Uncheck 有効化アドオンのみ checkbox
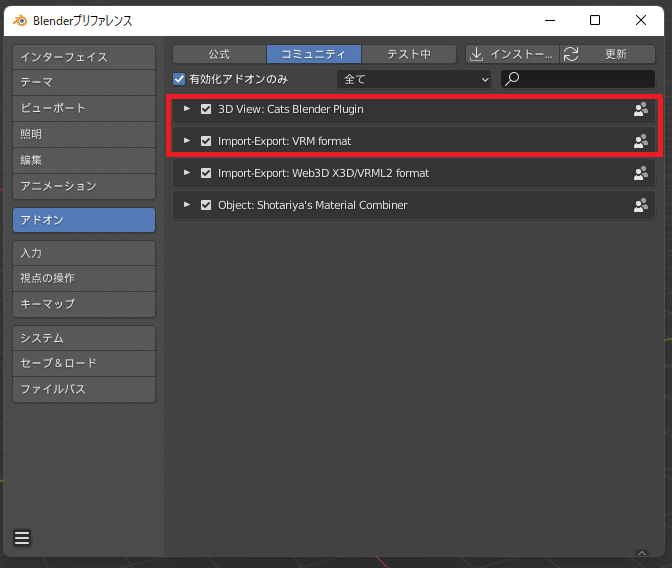 pos(179,79)
